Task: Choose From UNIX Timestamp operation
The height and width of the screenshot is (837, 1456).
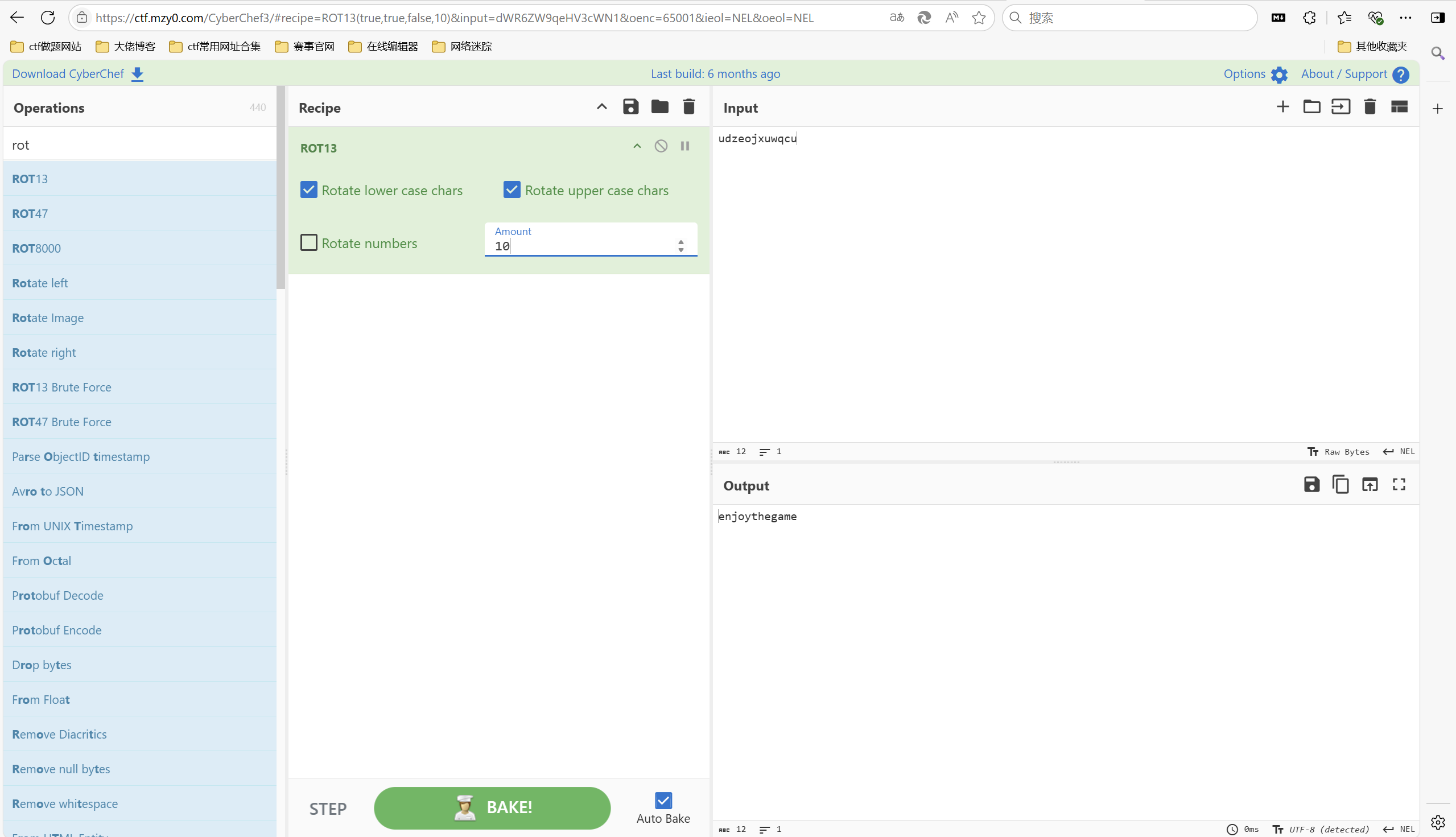Action: pyautogui.click(x=139, y=525)
